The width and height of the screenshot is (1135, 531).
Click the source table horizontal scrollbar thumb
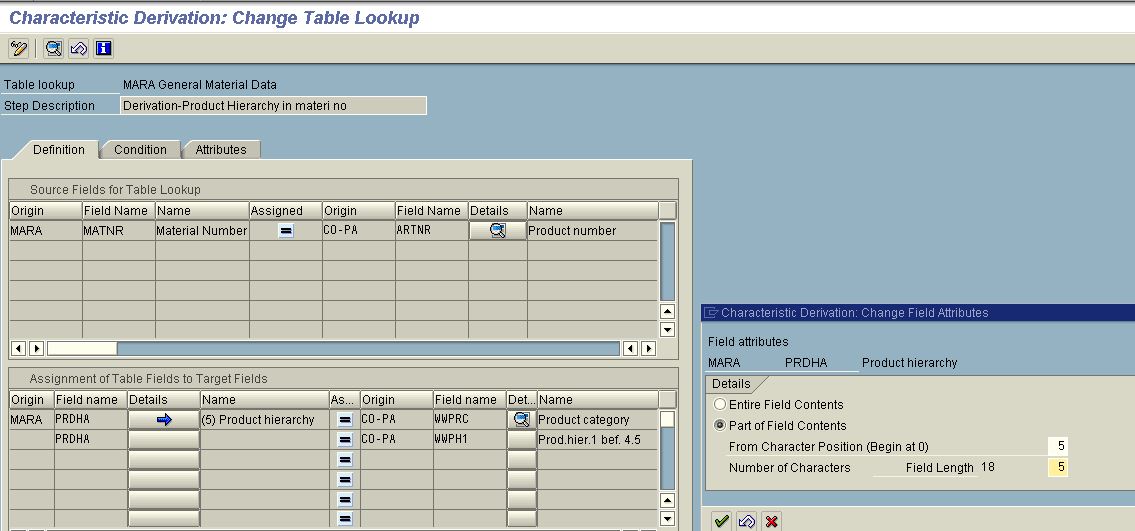(x=82, y=349)
